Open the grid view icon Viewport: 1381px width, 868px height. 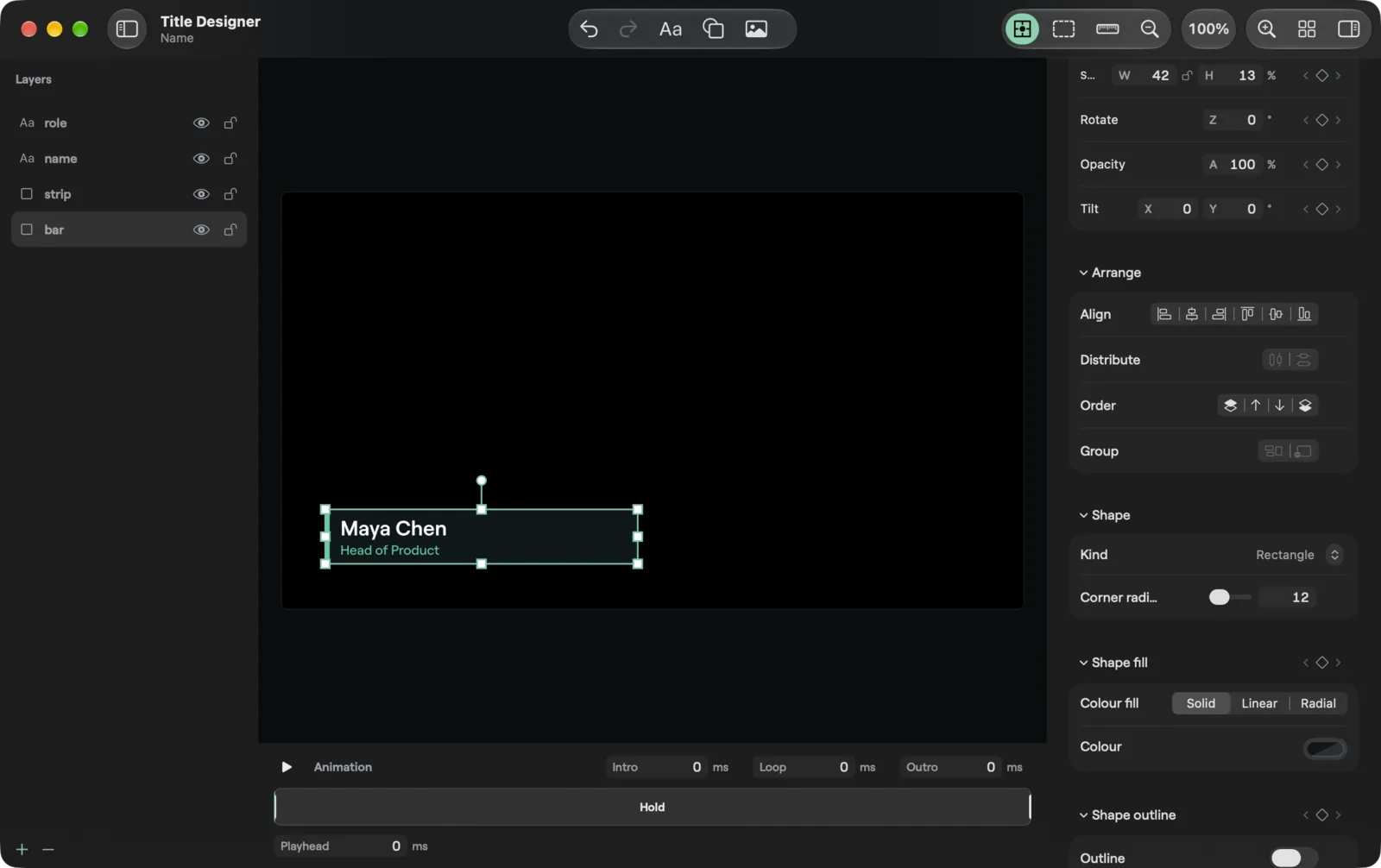coord(1307,29)
